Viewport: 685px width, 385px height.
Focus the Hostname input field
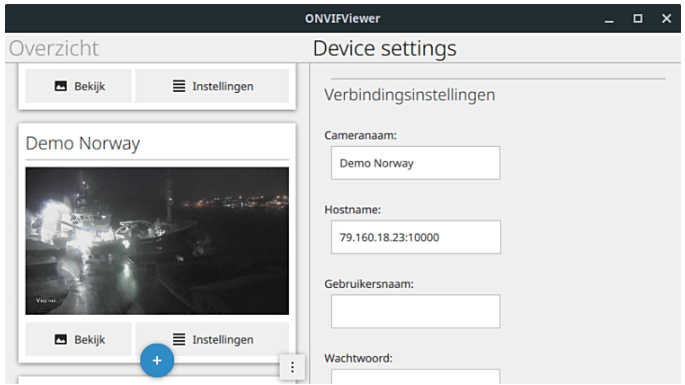(415, 237)
